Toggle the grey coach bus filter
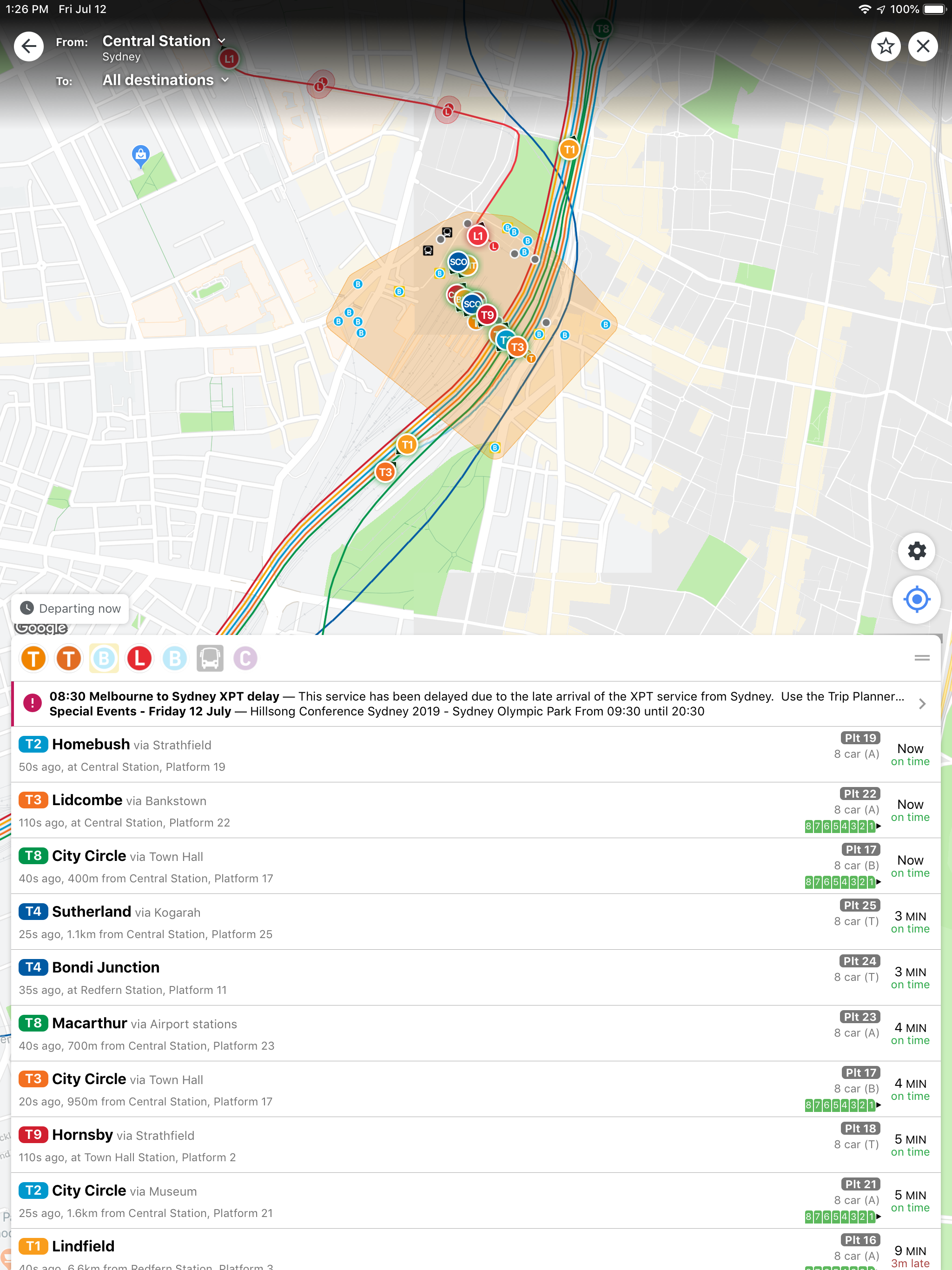This screenshot has width=952, height=1270. [210, 659]
